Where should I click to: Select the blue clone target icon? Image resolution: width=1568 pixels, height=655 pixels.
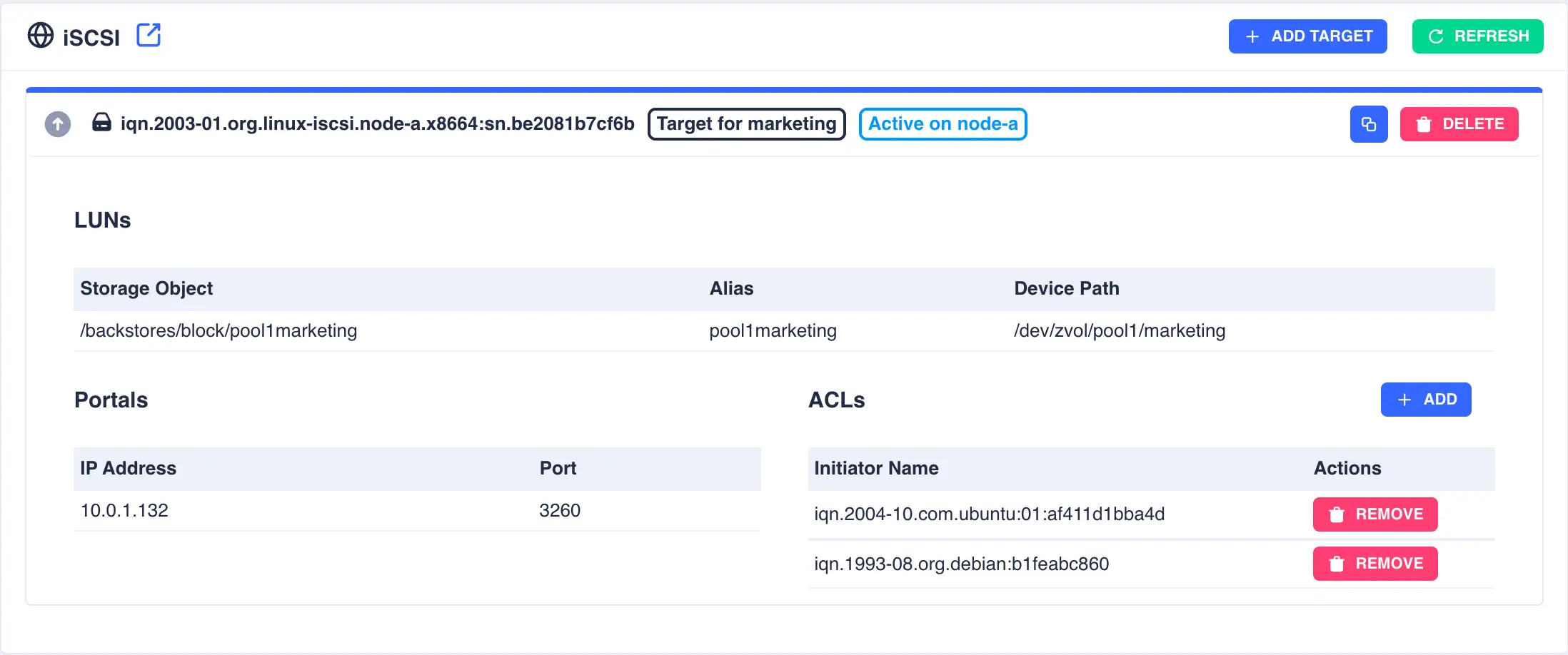(1369, 123)
